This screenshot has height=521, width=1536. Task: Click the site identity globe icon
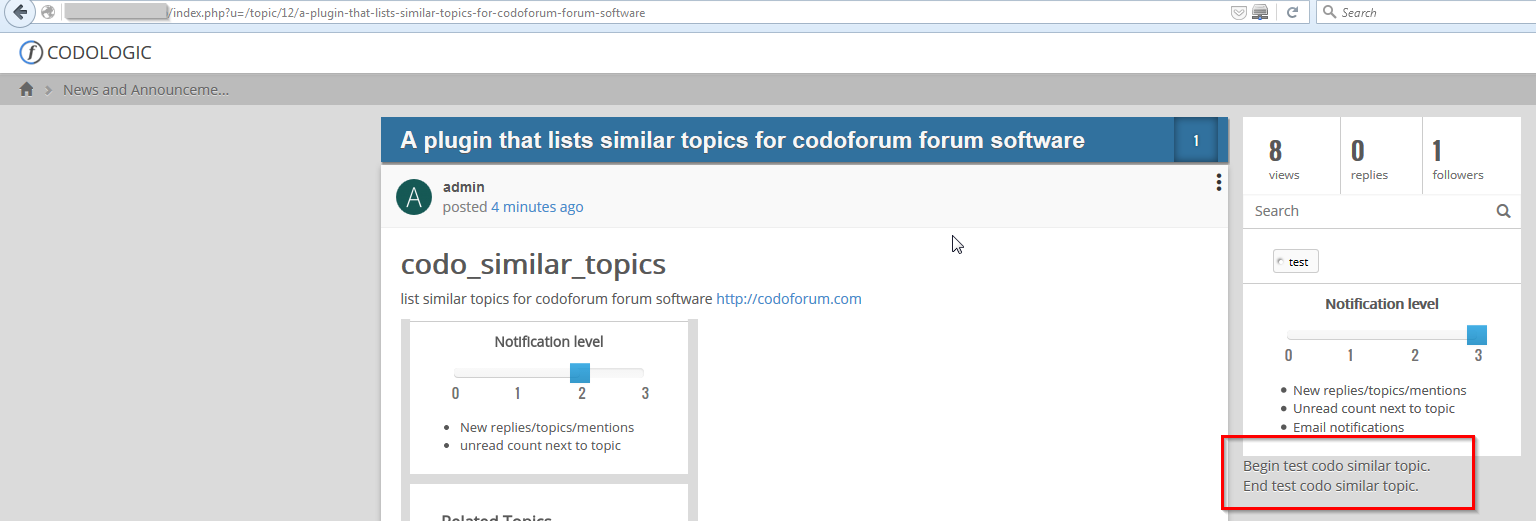[x=48, y=13]
